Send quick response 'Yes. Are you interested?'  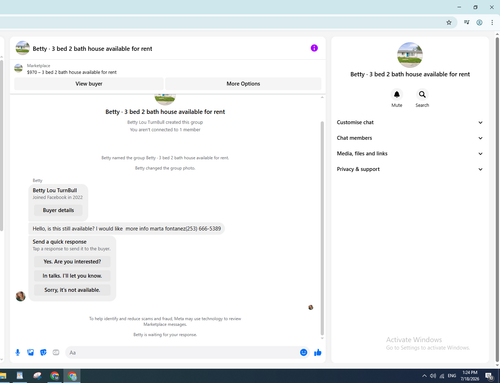pyautogui.click(x=72, y=262)
